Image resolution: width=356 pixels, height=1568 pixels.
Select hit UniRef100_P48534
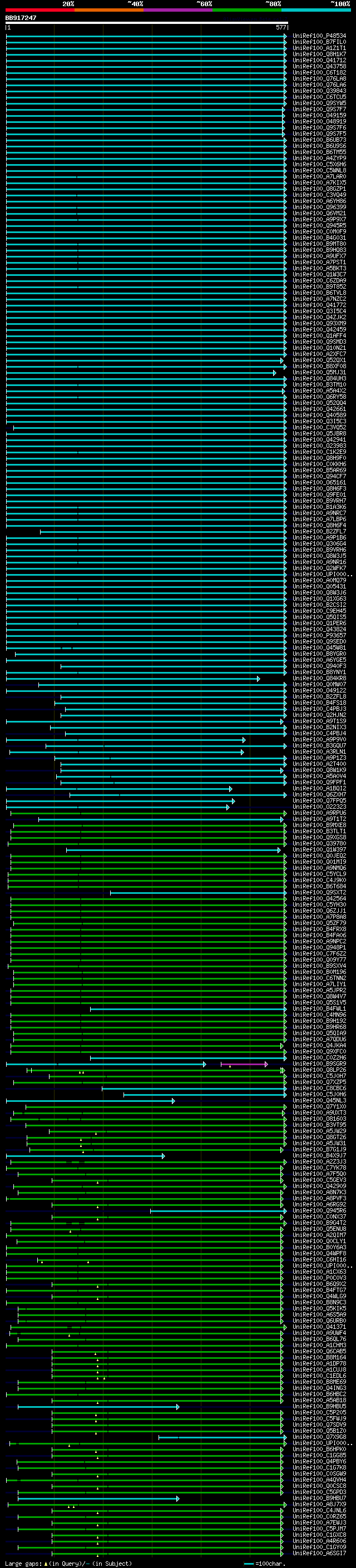tap(319, 36)
